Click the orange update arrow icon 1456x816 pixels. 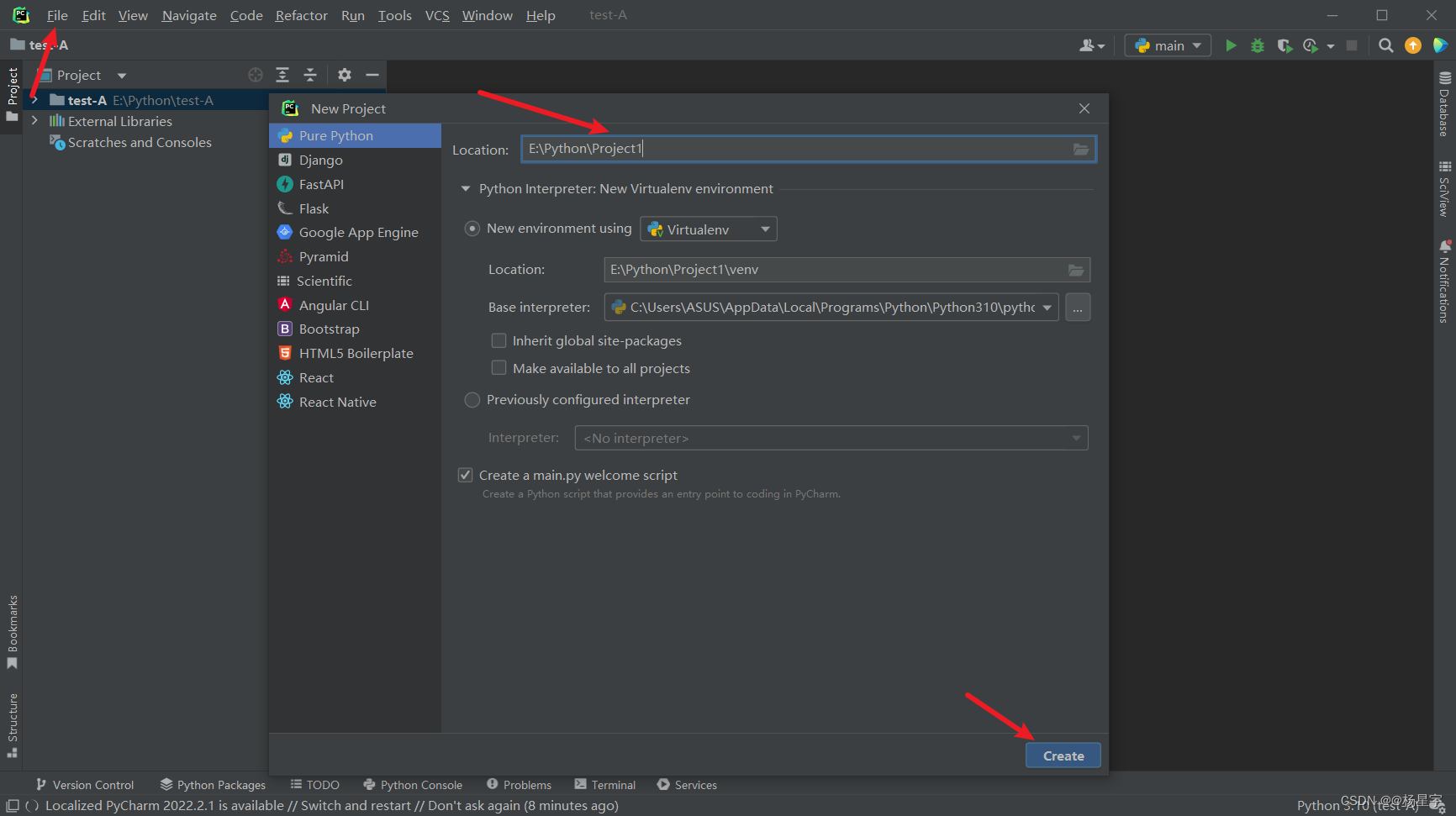(x=1413, y=45)
